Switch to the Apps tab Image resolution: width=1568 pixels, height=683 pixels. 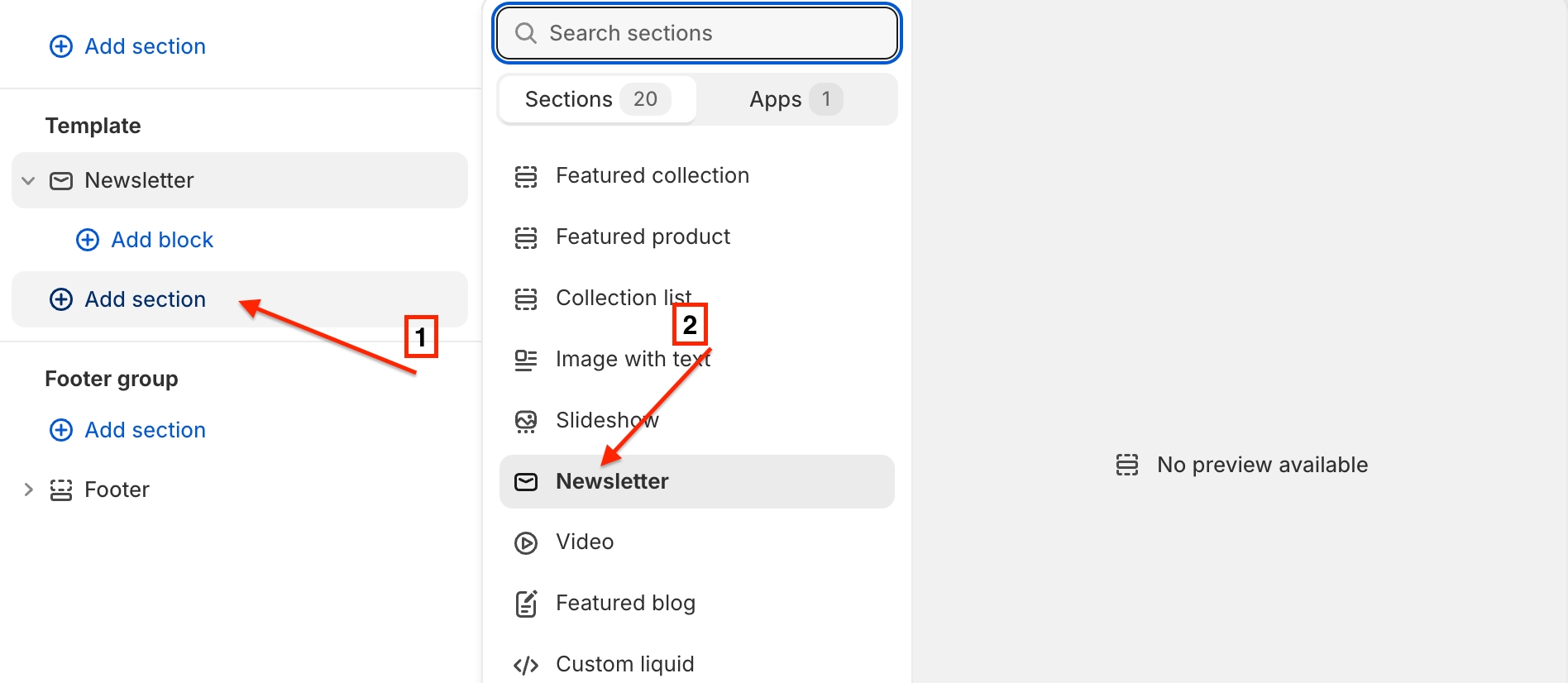tap(795, 99)
